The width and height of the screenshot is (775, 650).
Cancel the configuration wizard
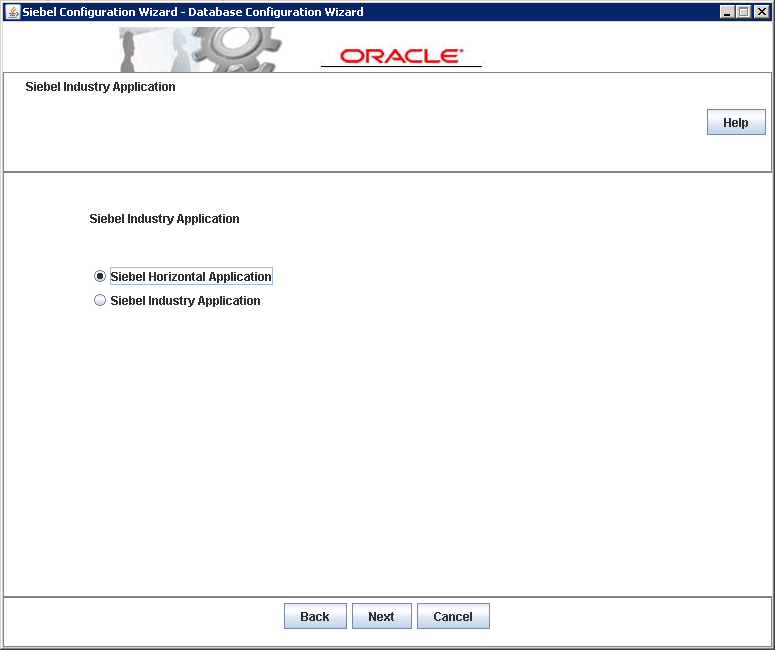click(453, 616)
